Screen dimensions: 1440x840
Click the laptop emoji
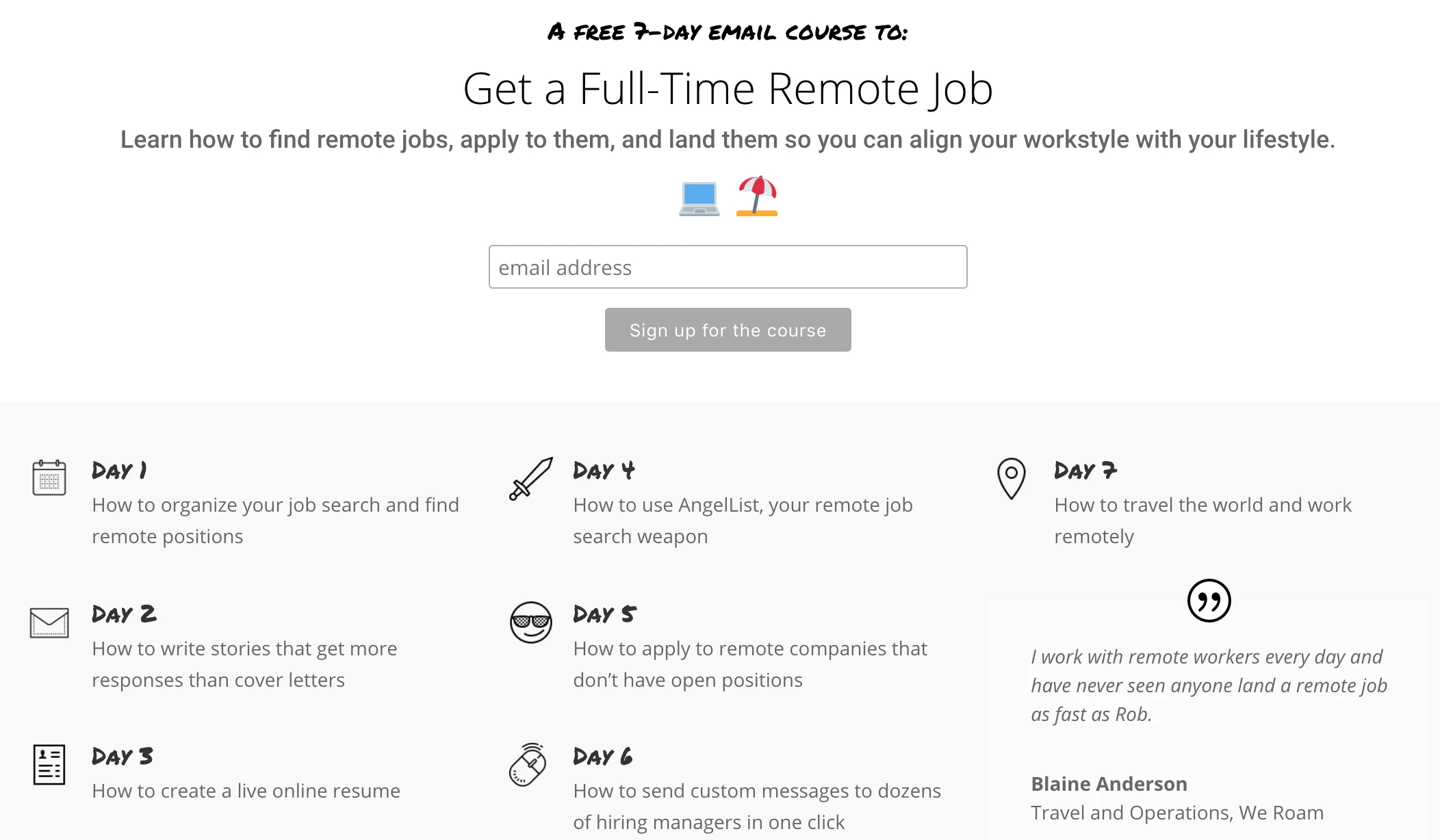click(x=699, y=198)
